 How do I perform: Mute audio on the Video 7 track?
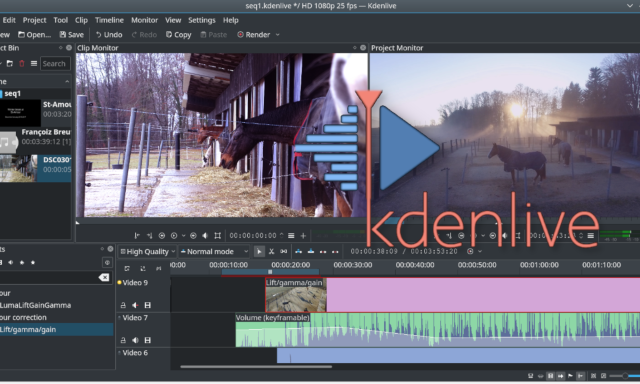[135, 340]
